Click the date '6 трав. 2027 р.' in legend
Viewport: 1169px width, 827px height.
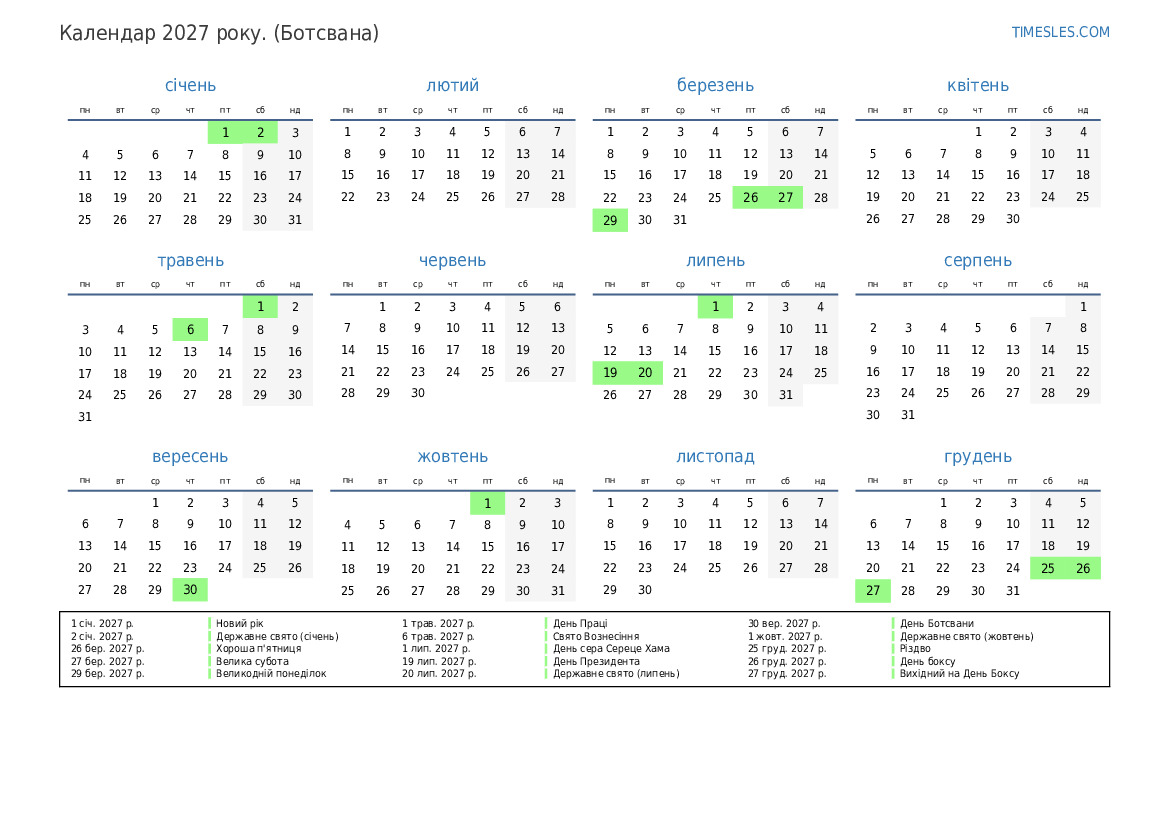[438, 637]
